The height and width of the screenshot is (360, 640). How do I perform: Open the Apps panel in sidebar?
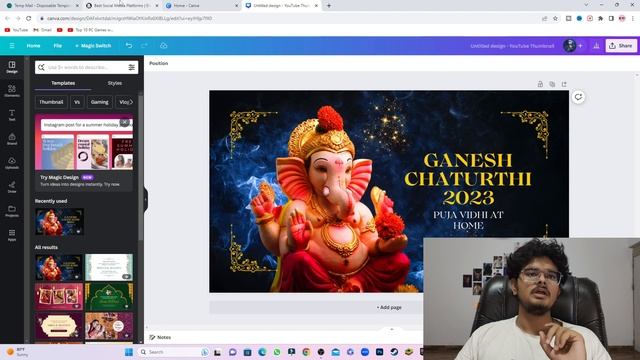tap(12, 235)
